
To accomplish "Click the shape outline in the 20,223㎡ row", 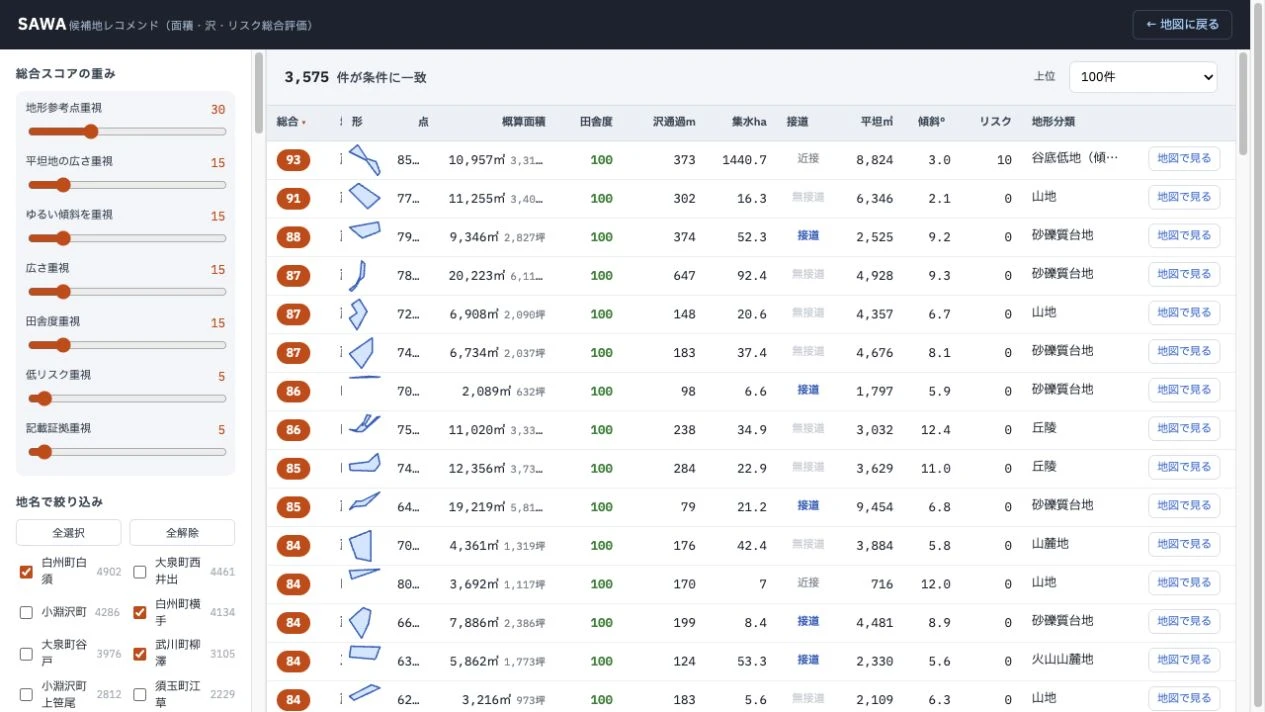I will point(359,275).
